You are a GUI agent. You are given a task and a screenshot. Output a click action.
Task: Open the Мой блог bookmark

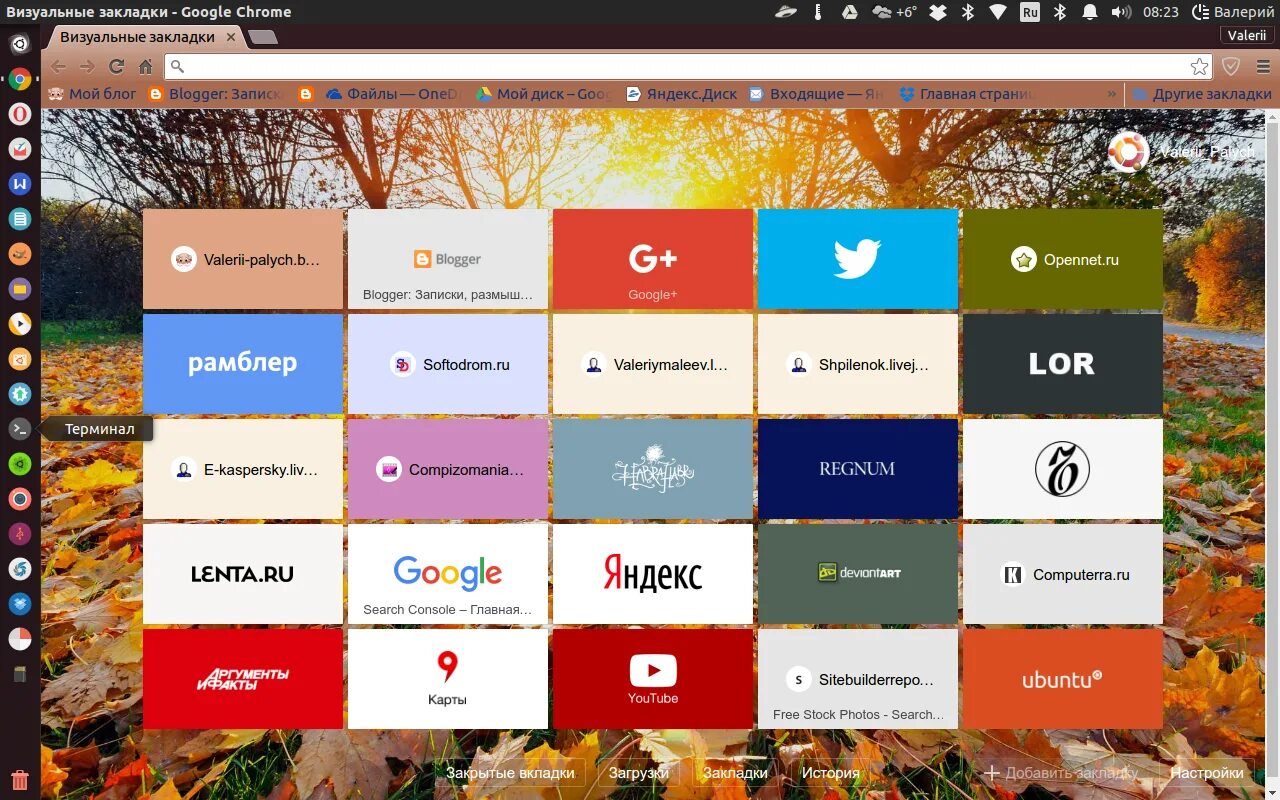[92, 94]
